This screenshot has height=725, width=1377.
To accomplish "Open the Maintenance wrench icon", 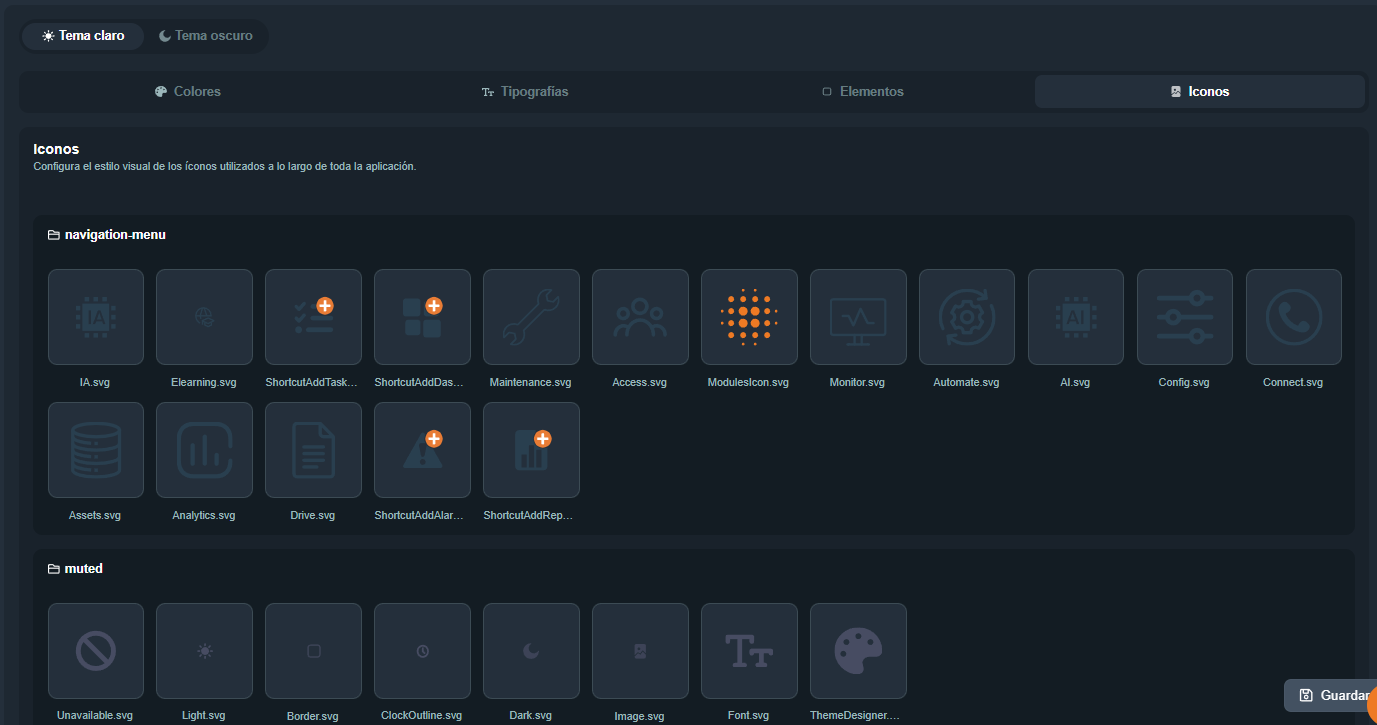I will (x=531, y=316).
